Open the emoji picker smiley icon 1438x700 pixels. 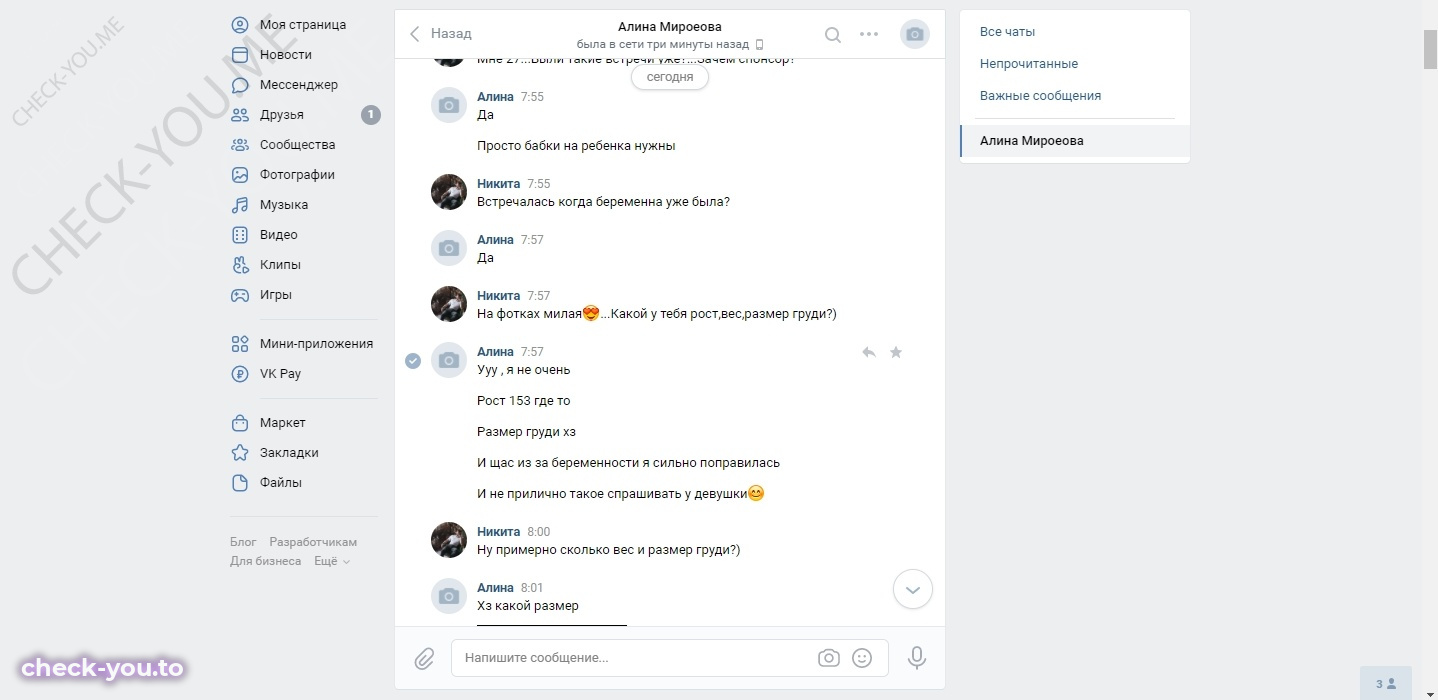[862, 658]
